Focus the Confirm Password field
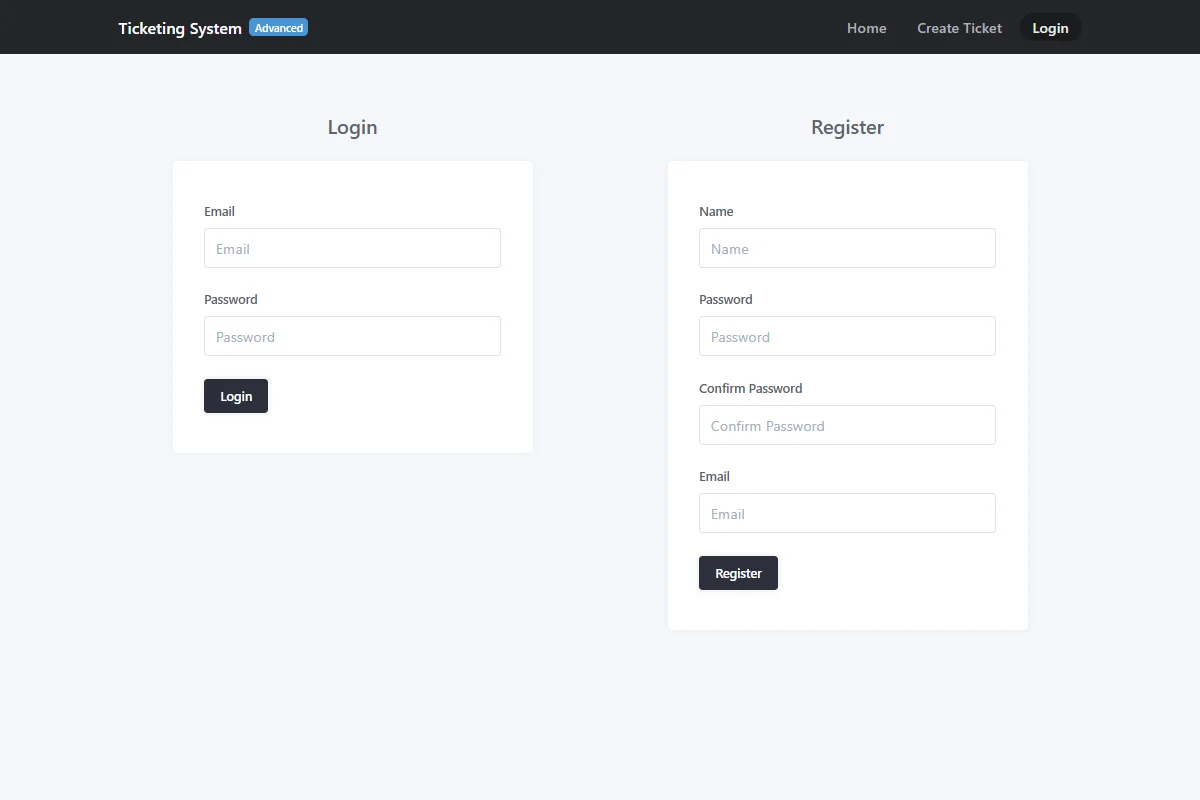Image resolution: width=1200 pixels, height=800 pixels. tap(847, 425)
